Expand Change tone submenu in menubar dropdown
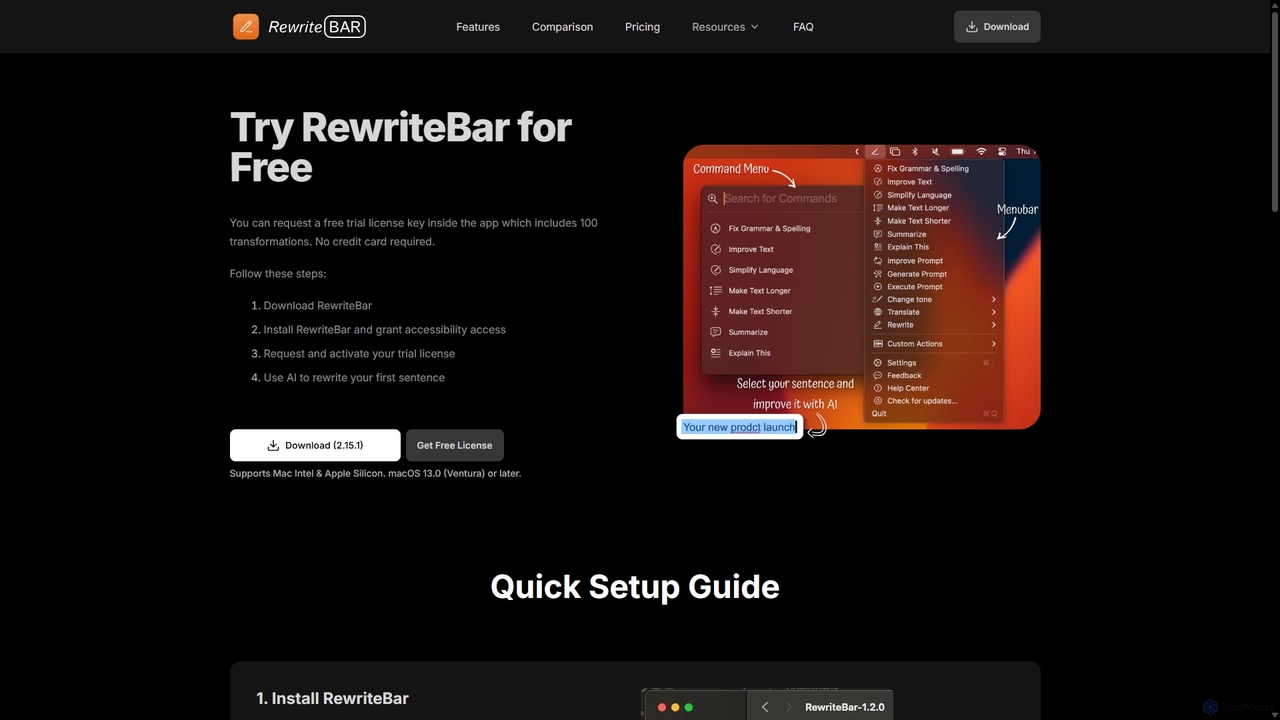Image resolution: width=1280 pixels, height=720 pixels. click(993, 299)
